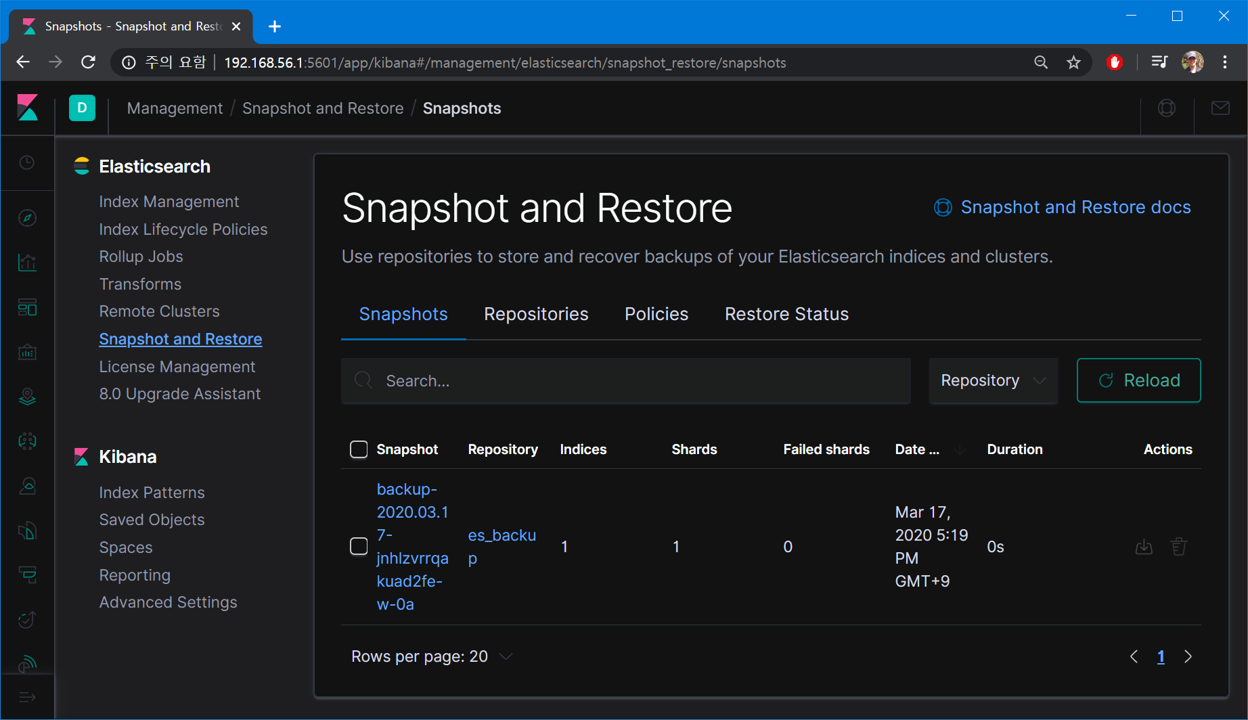Click the red extension icon in Chrome

pos(1115,62)
